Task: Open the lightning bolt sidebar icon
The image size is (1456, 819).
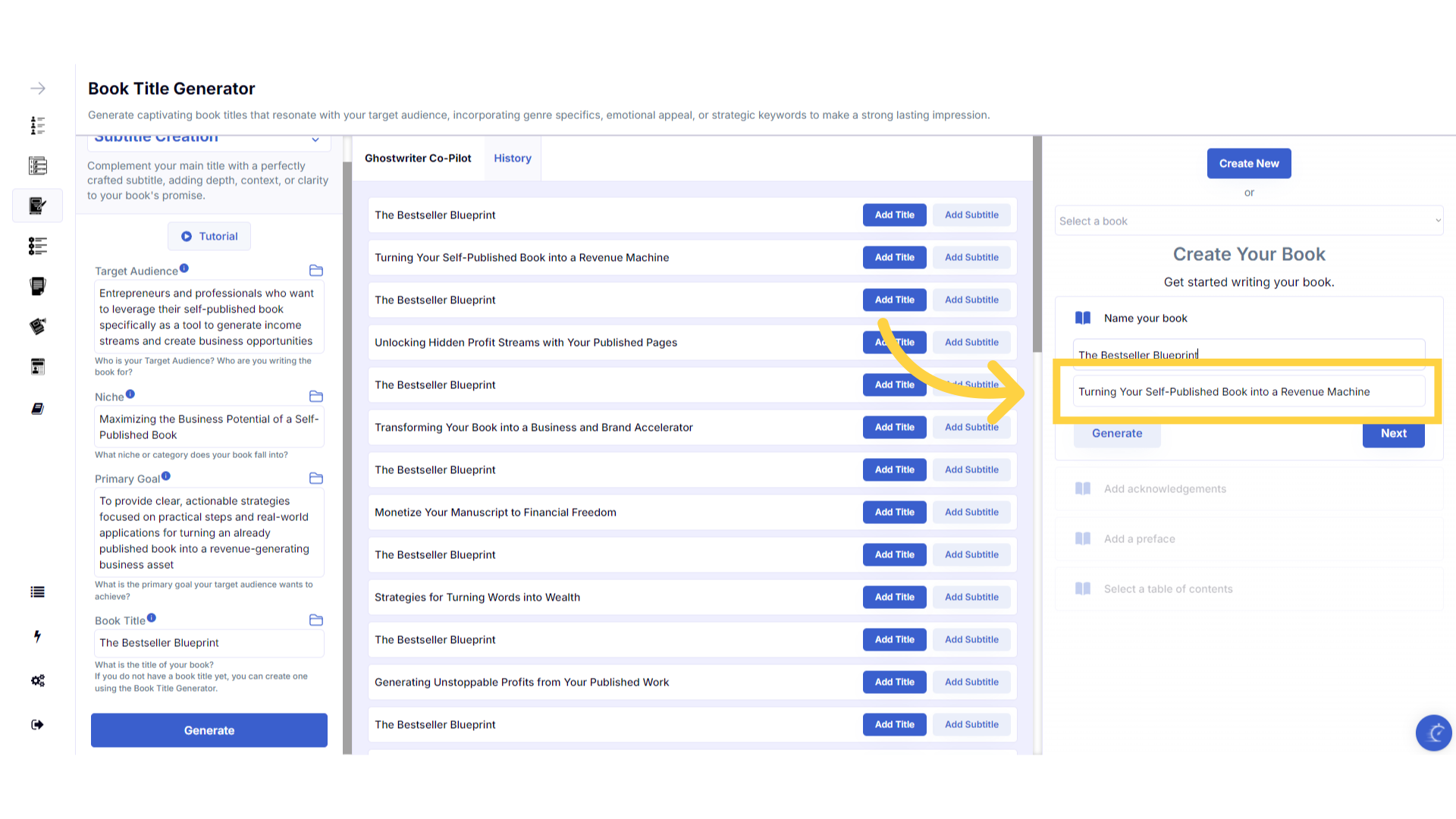Action: pos(37,636)
